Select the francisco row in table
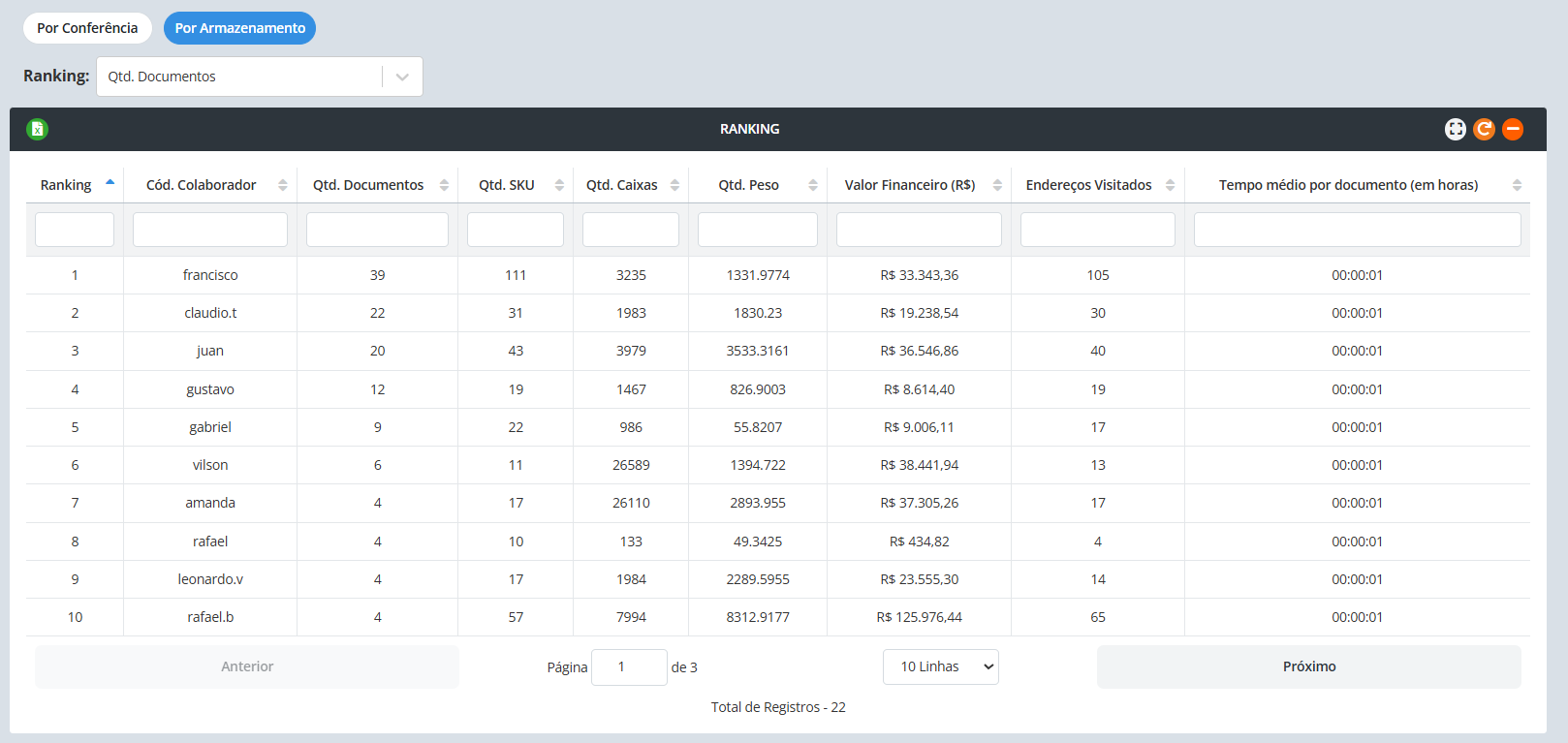This screenshot has width=1568, height=743. click(210, 275)
